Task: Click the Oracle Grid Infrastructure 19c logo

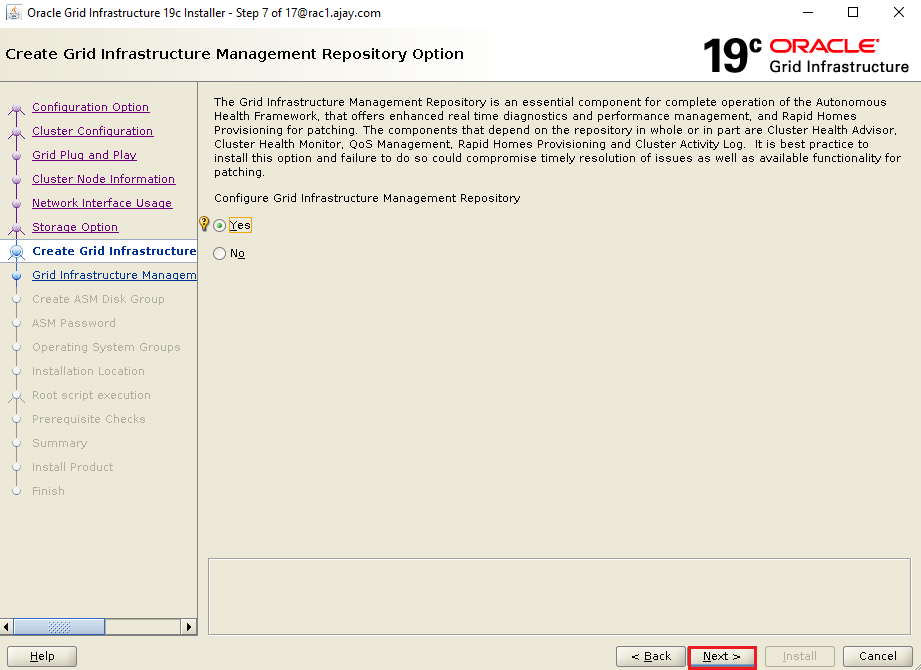Action: click(806, 56)
